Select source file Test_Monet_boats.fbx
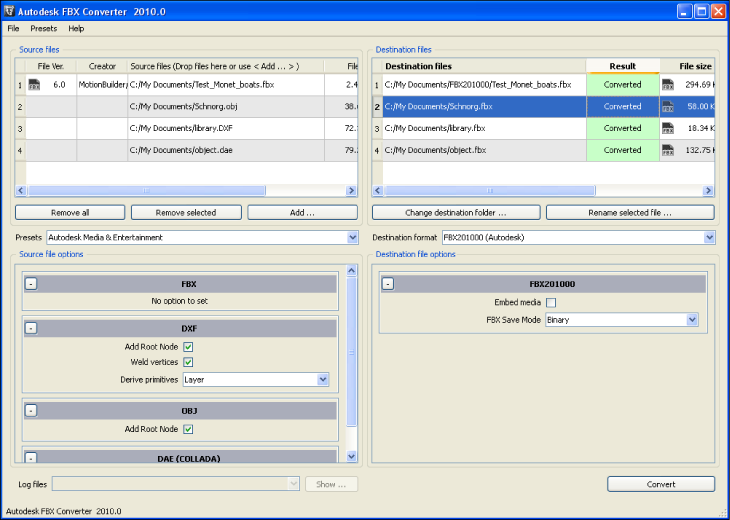Viewport: 730px width, 520px height. [226, 85]
